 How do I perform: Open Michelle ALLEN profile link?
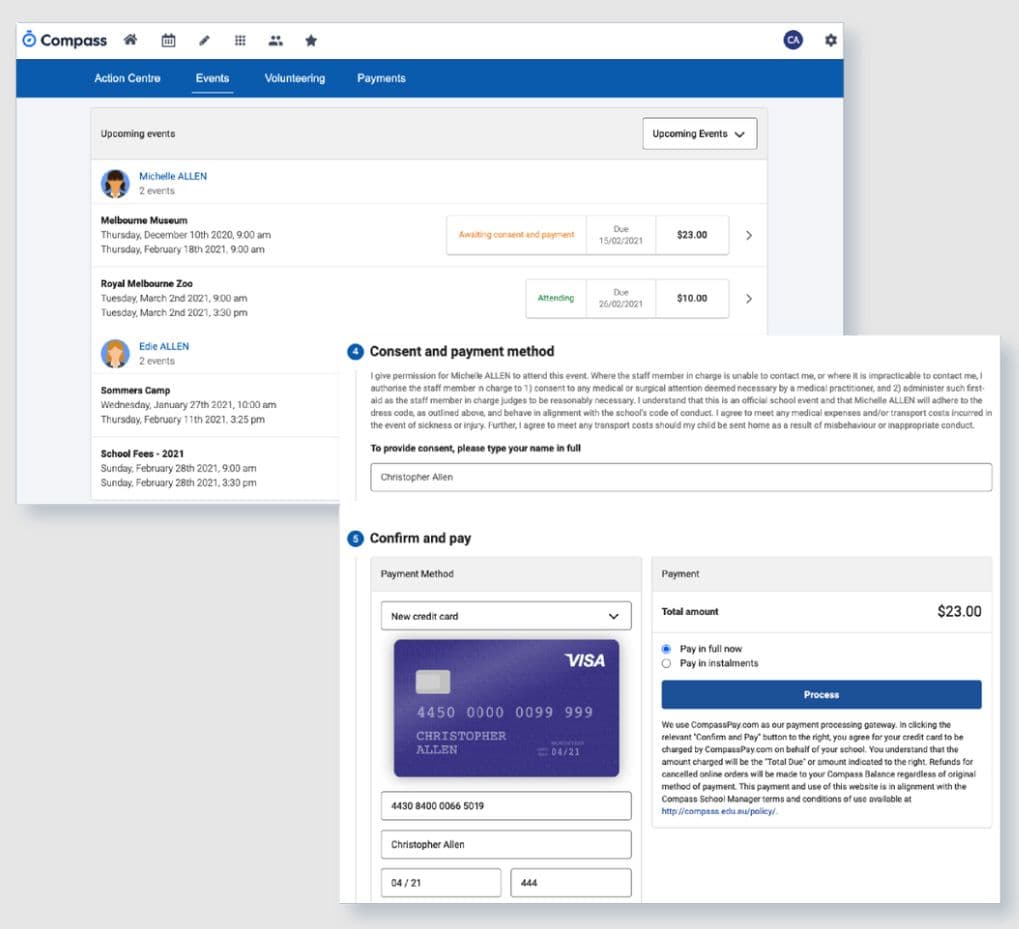tap(173, 176)
